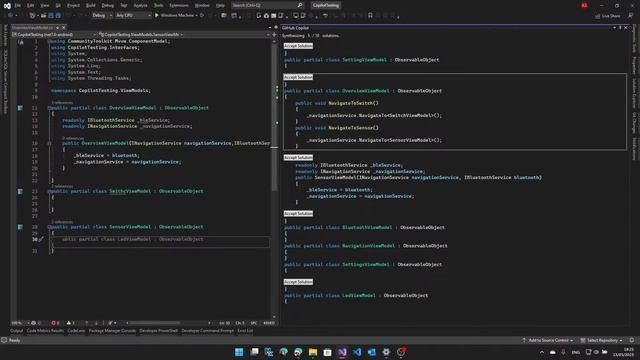
Task: Switch to the CodeLens tab
Action: tap(76, 331)
